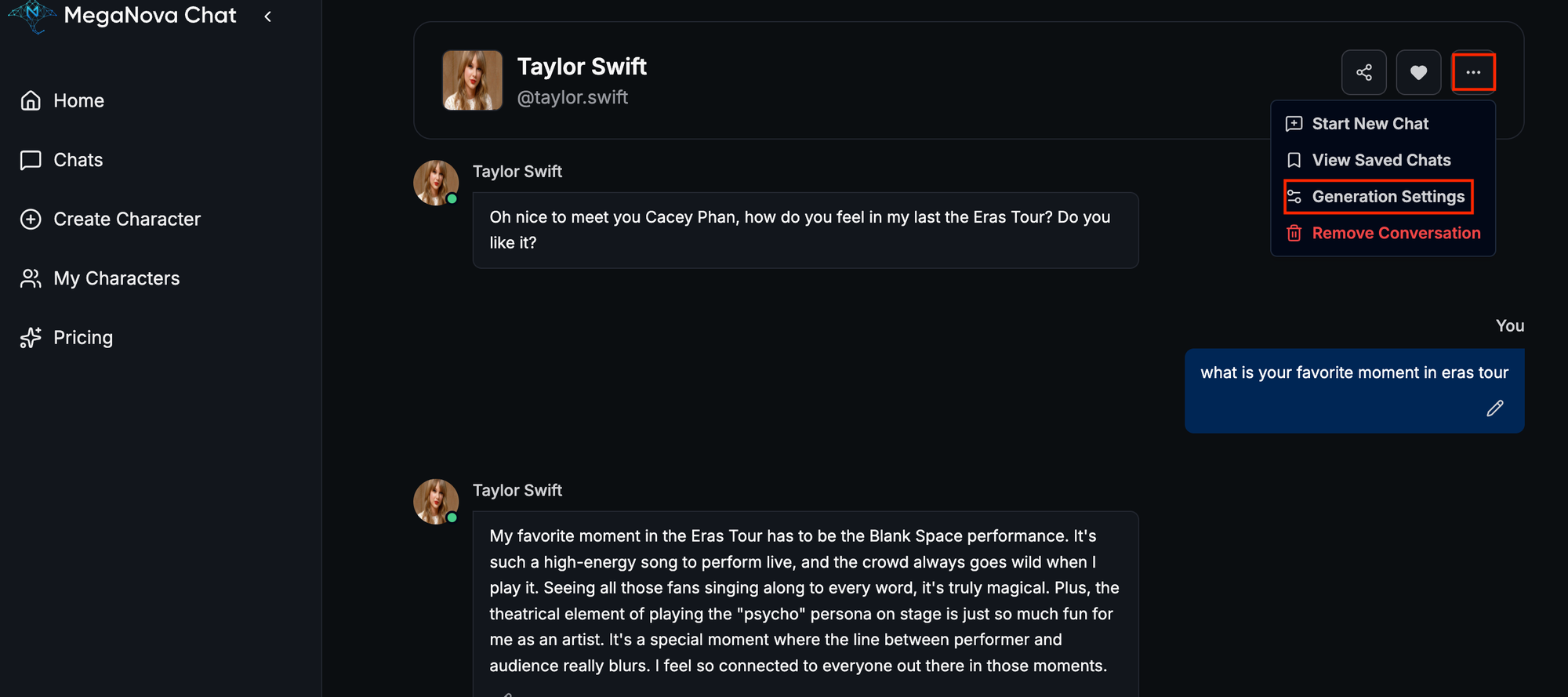Open the three-dot more options menu
The image size is (1568, 697).
(x=1473, y=73)
